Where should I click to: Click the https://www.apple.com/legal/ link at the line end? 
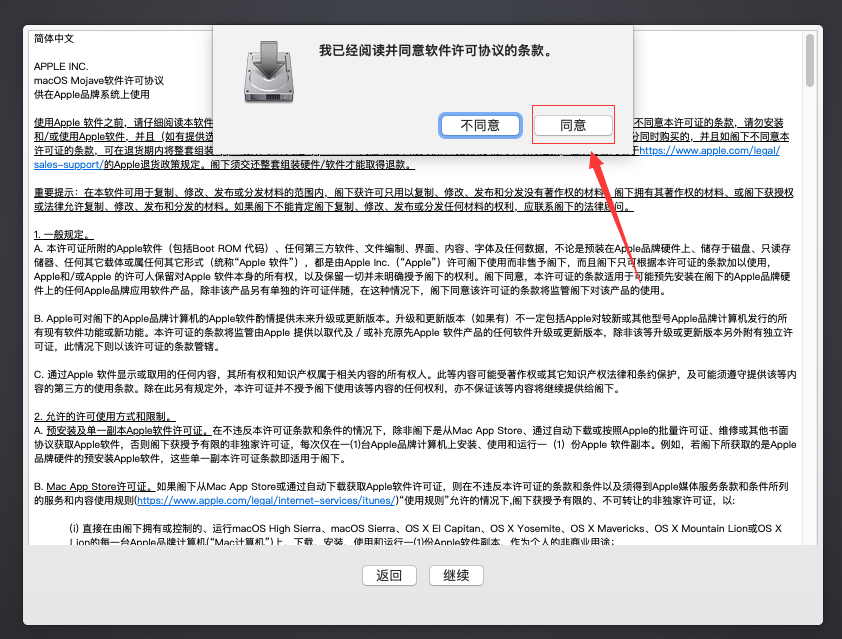pyautogui.click(x=712, y=150)
